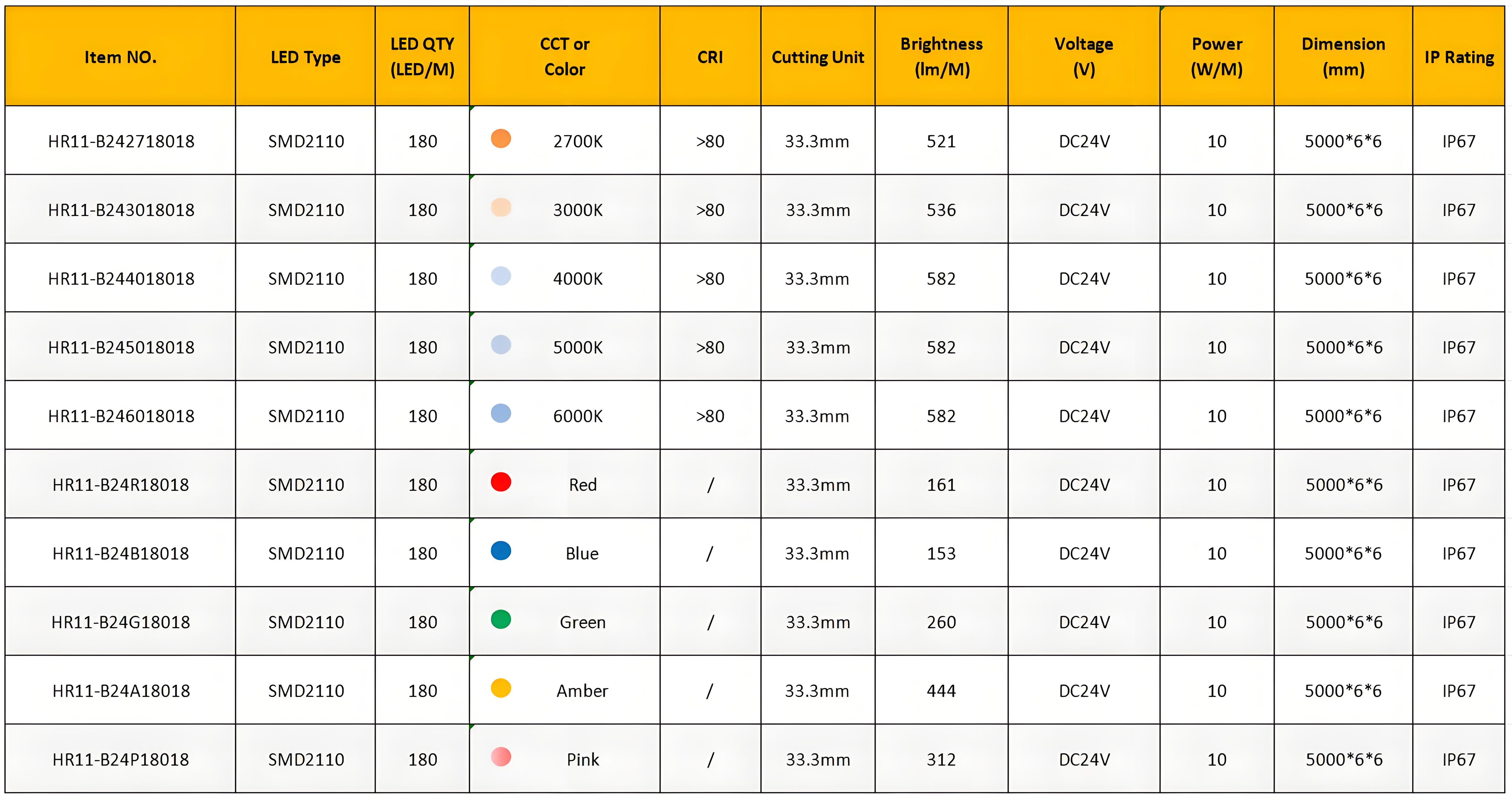Click the IP Rating column header

coord(1459,56)
